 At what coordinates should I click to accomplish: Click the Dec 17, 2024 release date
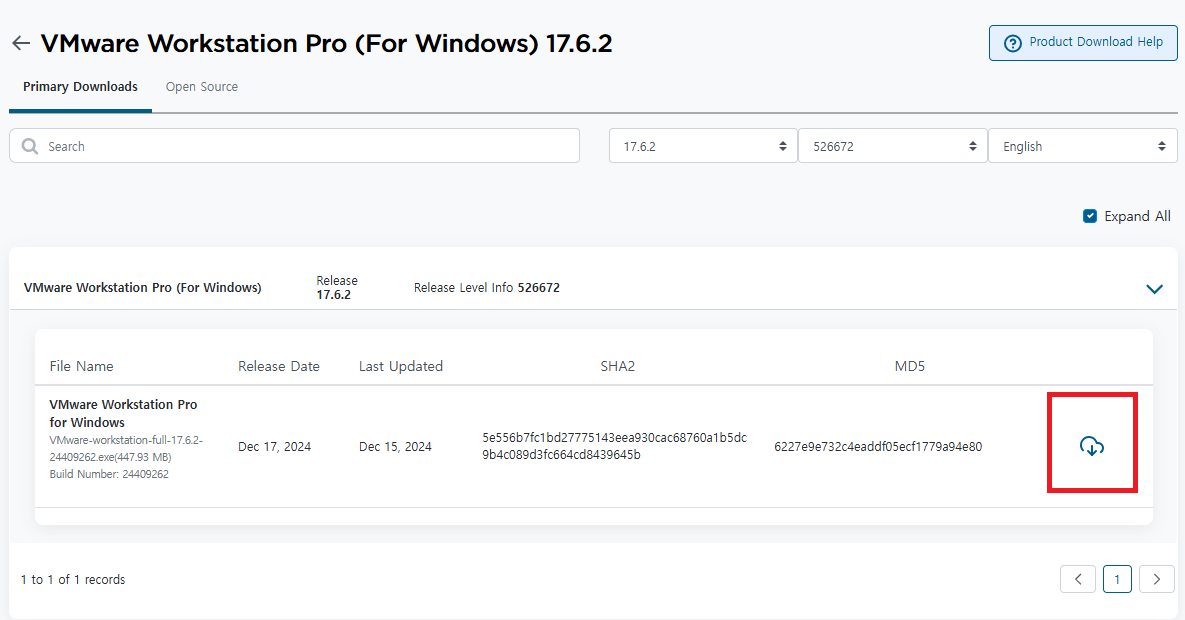[274, 447]
